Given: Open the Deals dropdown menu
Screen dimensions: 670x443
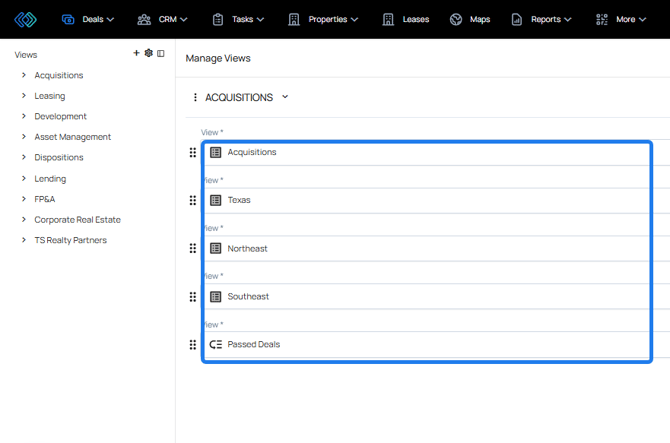Looking at the screenshot, I should tap(98, 19).
